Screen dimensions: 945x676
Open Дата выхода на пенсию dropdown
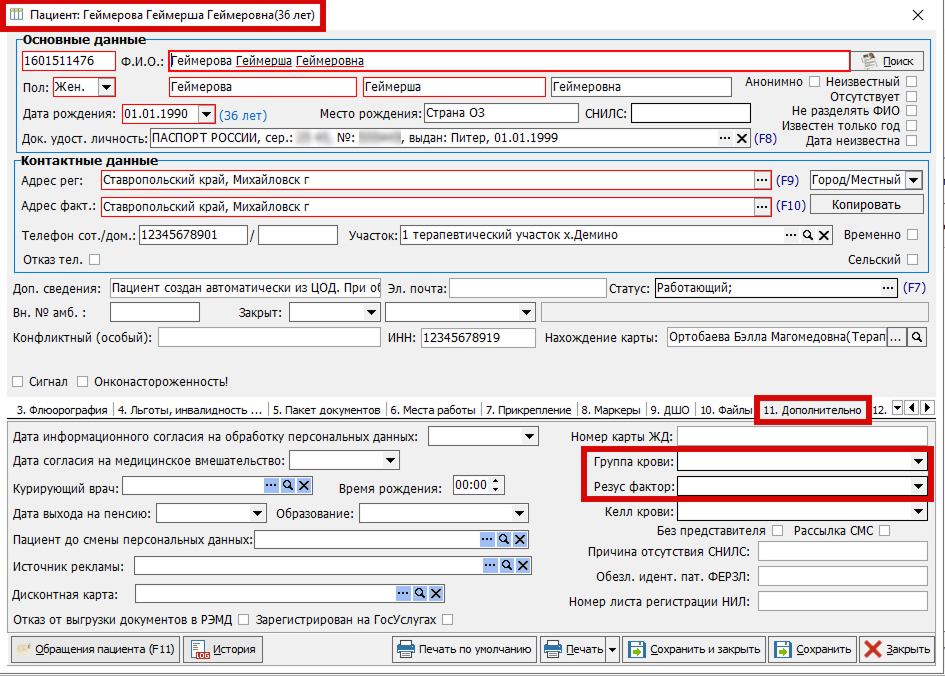pyautogui.click(x=257, y=513)
